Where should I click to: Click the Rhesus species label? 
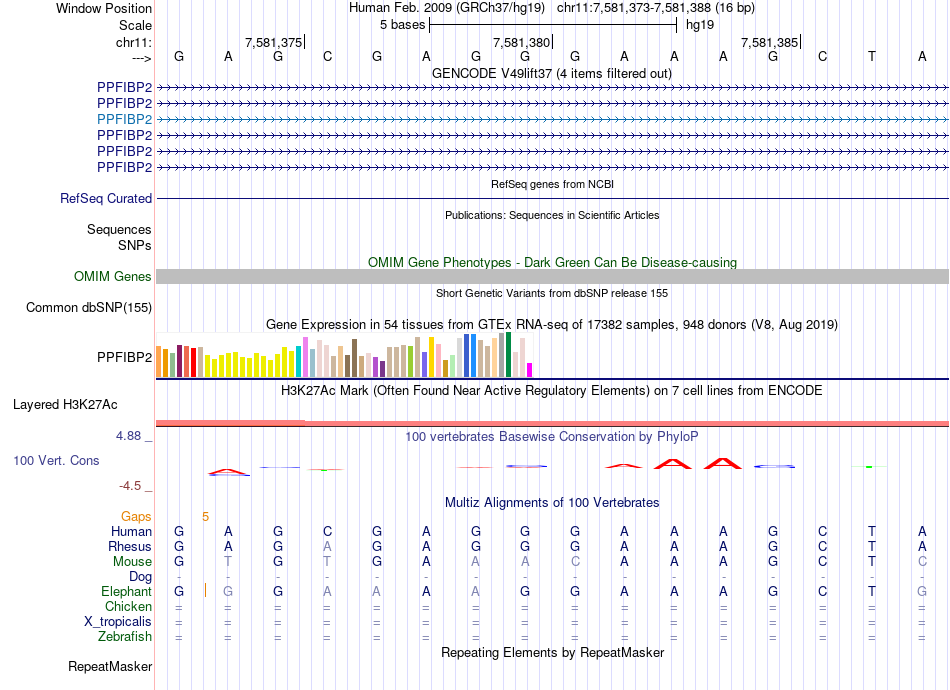pos(130,546)
